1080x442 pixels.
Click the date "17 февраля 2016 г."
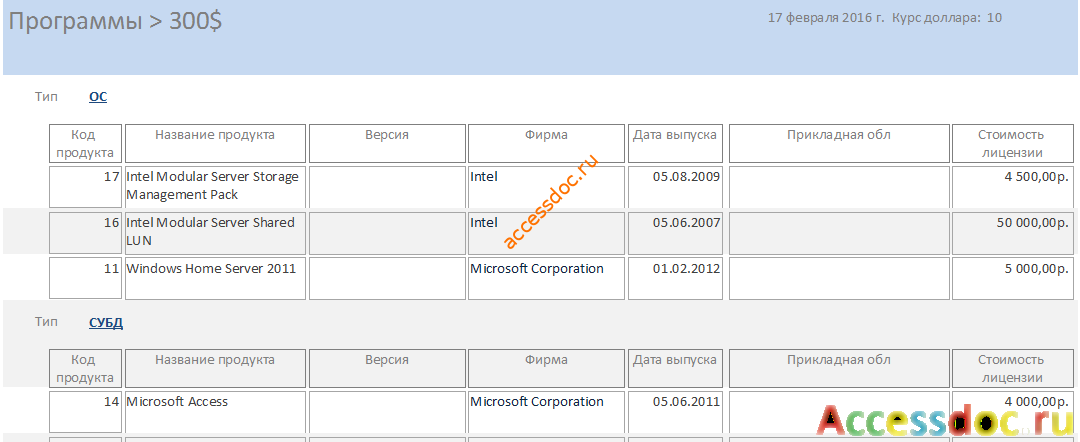tap(826, 18)
